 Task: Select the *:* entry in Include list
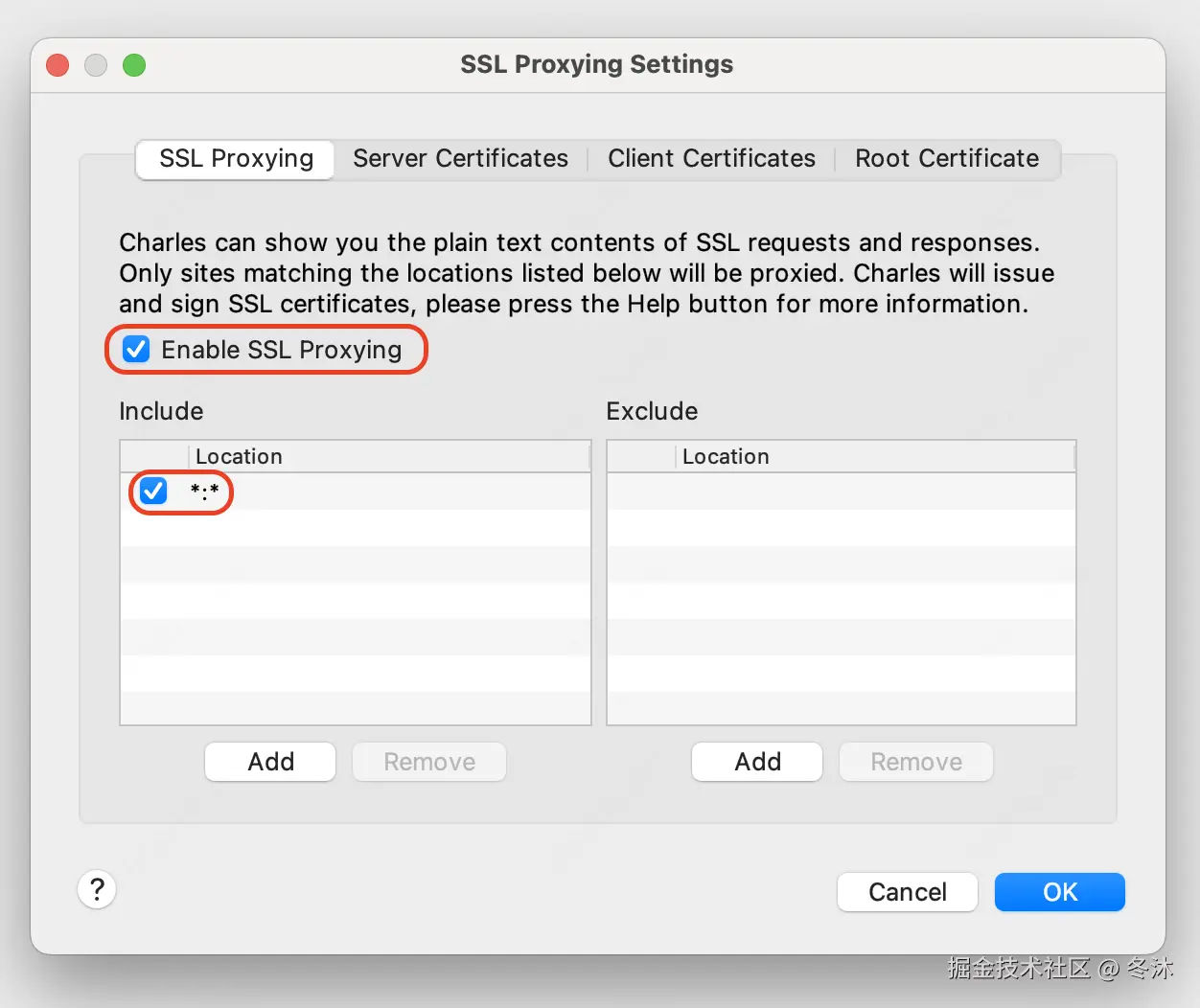coord(356,492)
